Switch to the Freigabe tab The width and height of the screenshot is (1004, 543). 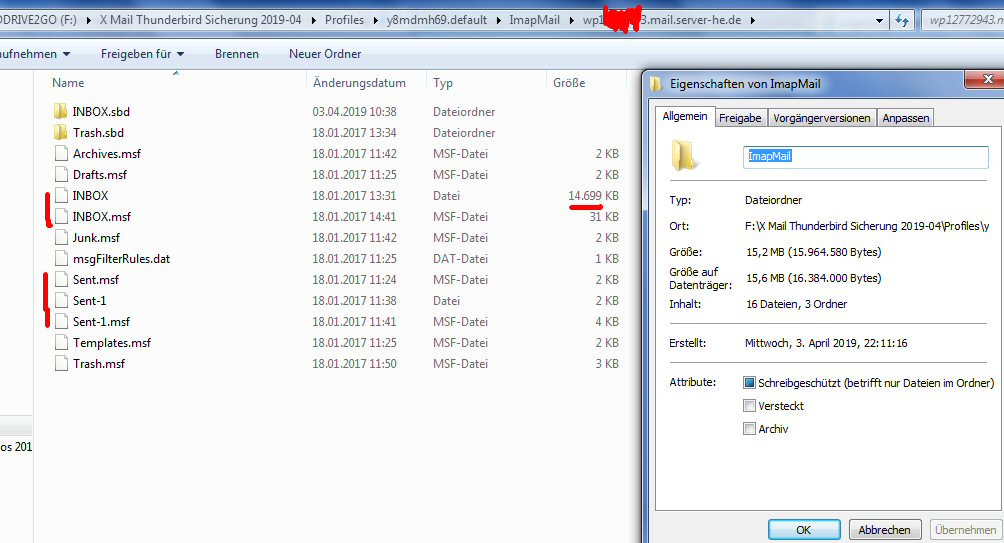(x=740, y=118)
